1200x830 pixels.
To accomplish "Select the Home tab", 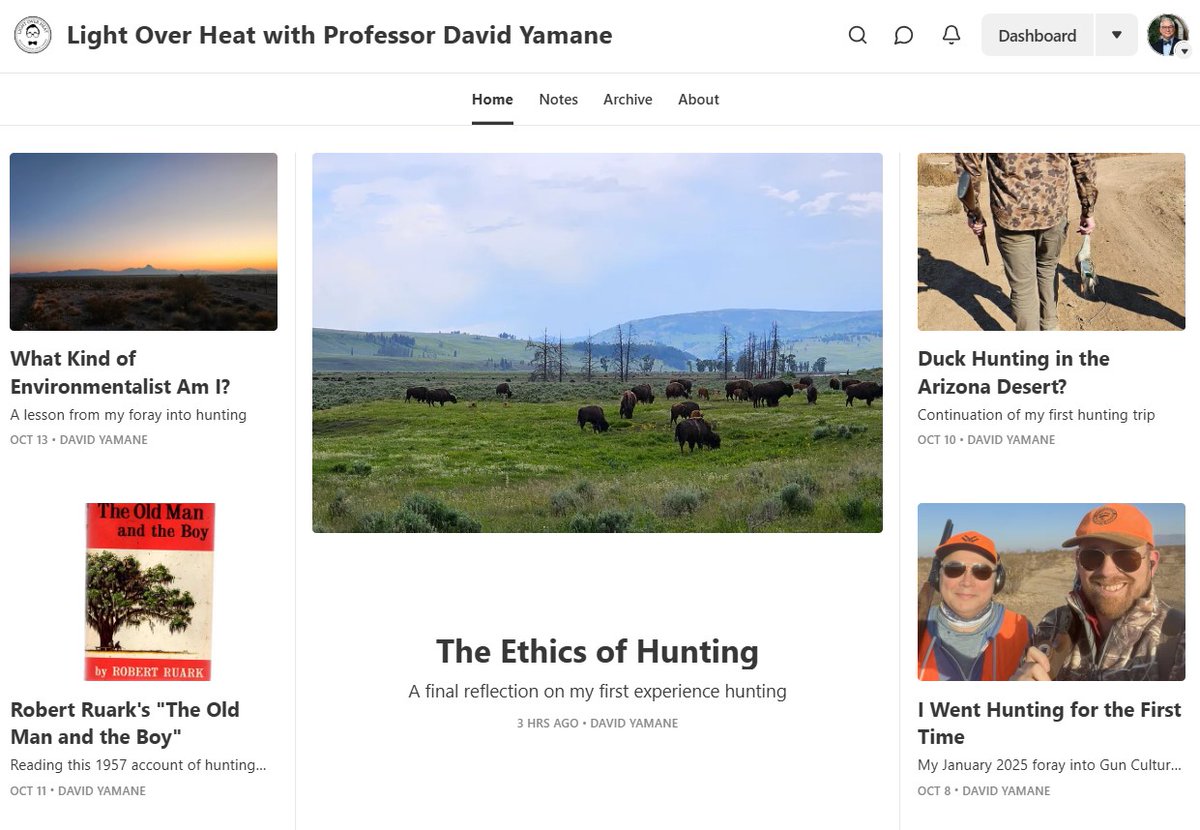I will (x=492, y=99).
